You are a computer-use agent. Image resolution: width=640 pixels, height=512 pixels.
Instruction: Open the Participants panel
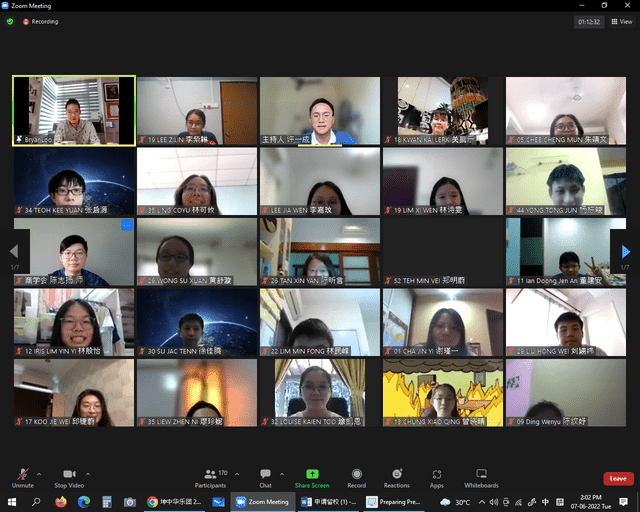210,478
